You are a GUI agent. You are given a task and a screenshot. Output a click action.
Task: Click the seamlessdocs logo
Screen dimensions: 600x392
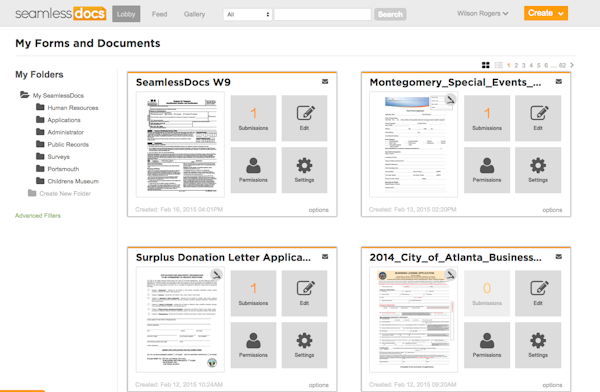60,13
